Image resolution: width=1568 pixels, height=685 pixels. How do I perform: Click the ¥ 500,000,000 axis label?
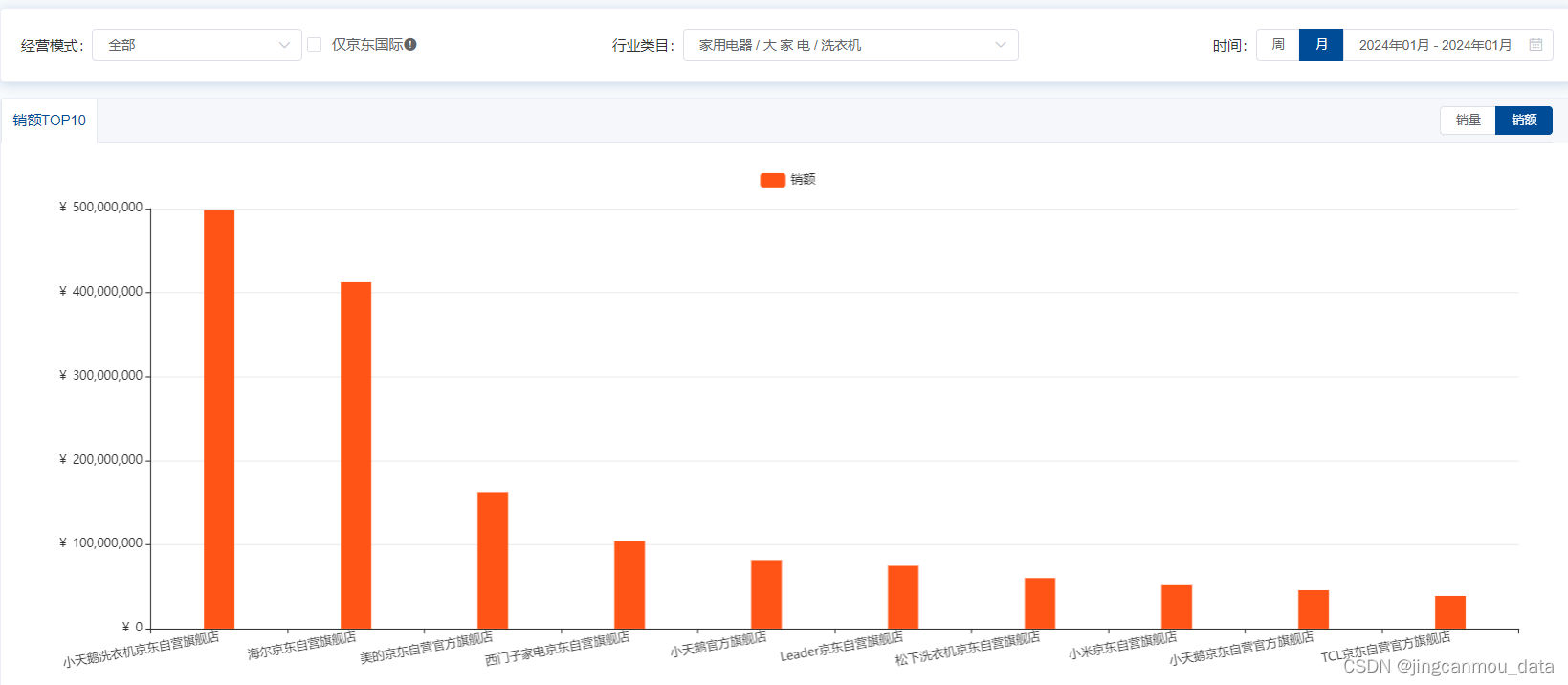(x=101, y=208)
